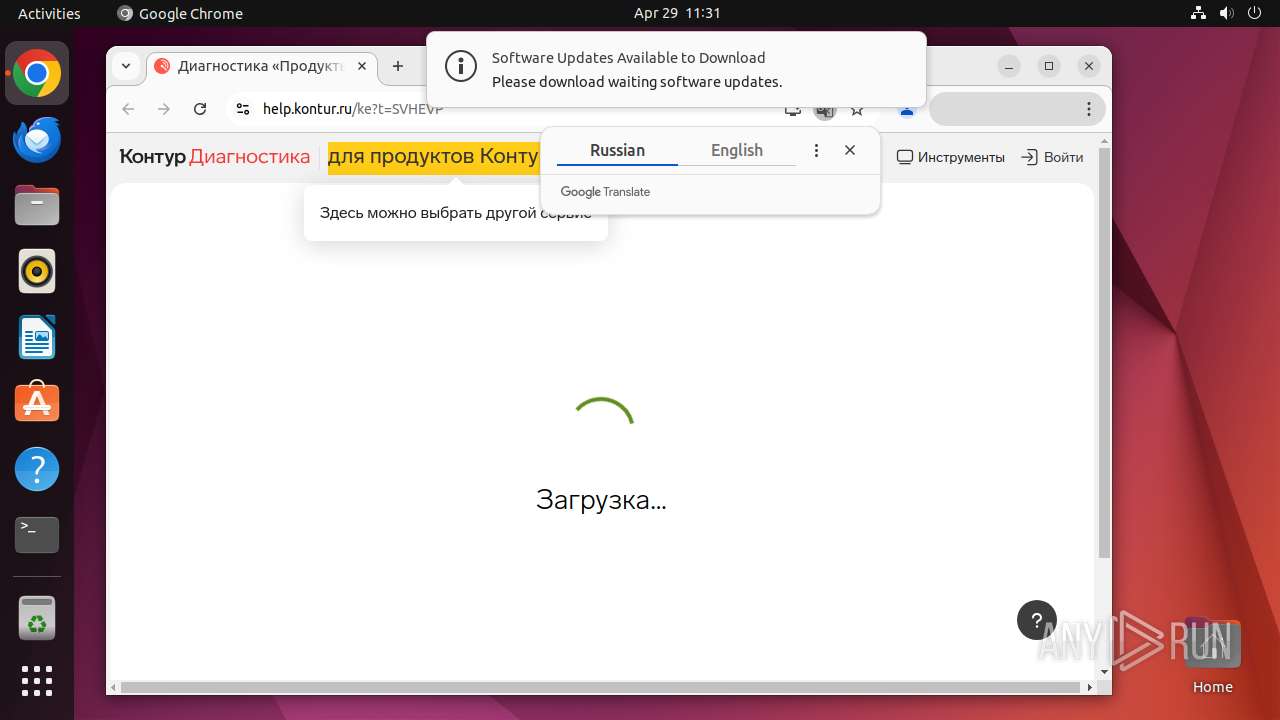Open network status icon in top bar
1280x720 pixels.
click(1199, 13)
